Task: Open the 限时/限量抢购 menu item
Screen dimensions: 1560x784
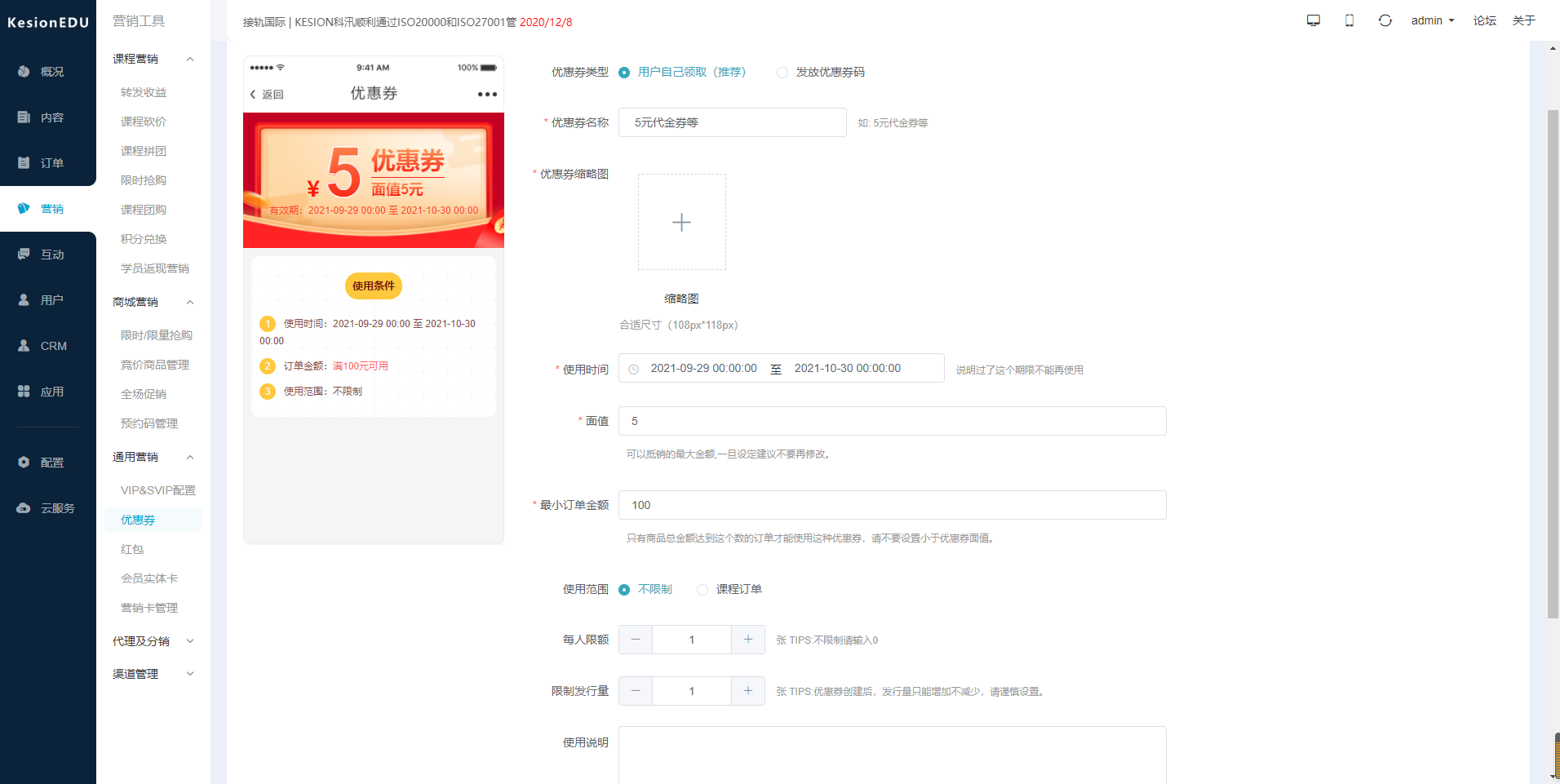Action: (157, 335)
